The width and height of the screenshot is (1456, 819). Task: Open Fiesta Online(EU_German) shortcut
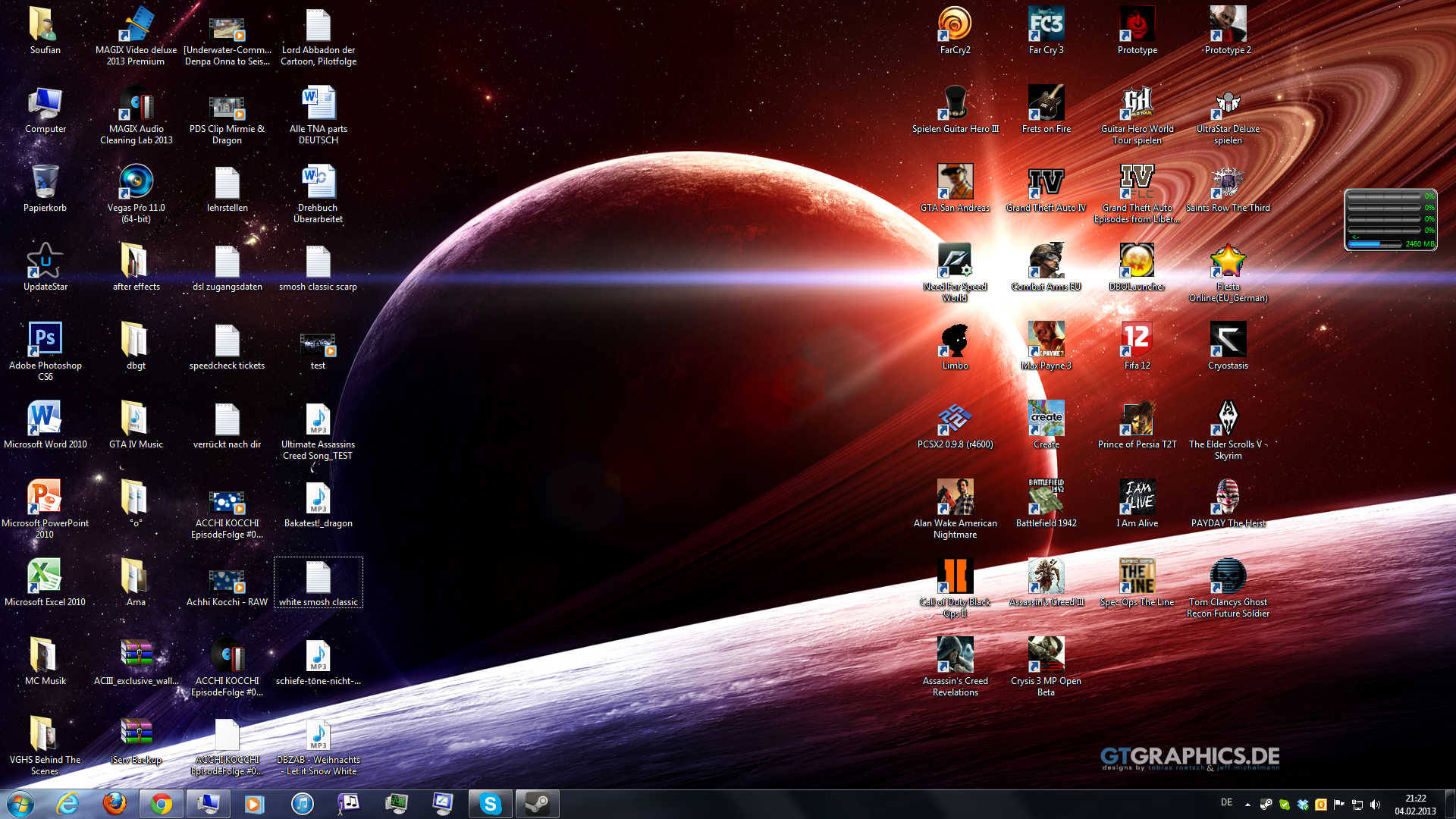(x=1228, y=272)
